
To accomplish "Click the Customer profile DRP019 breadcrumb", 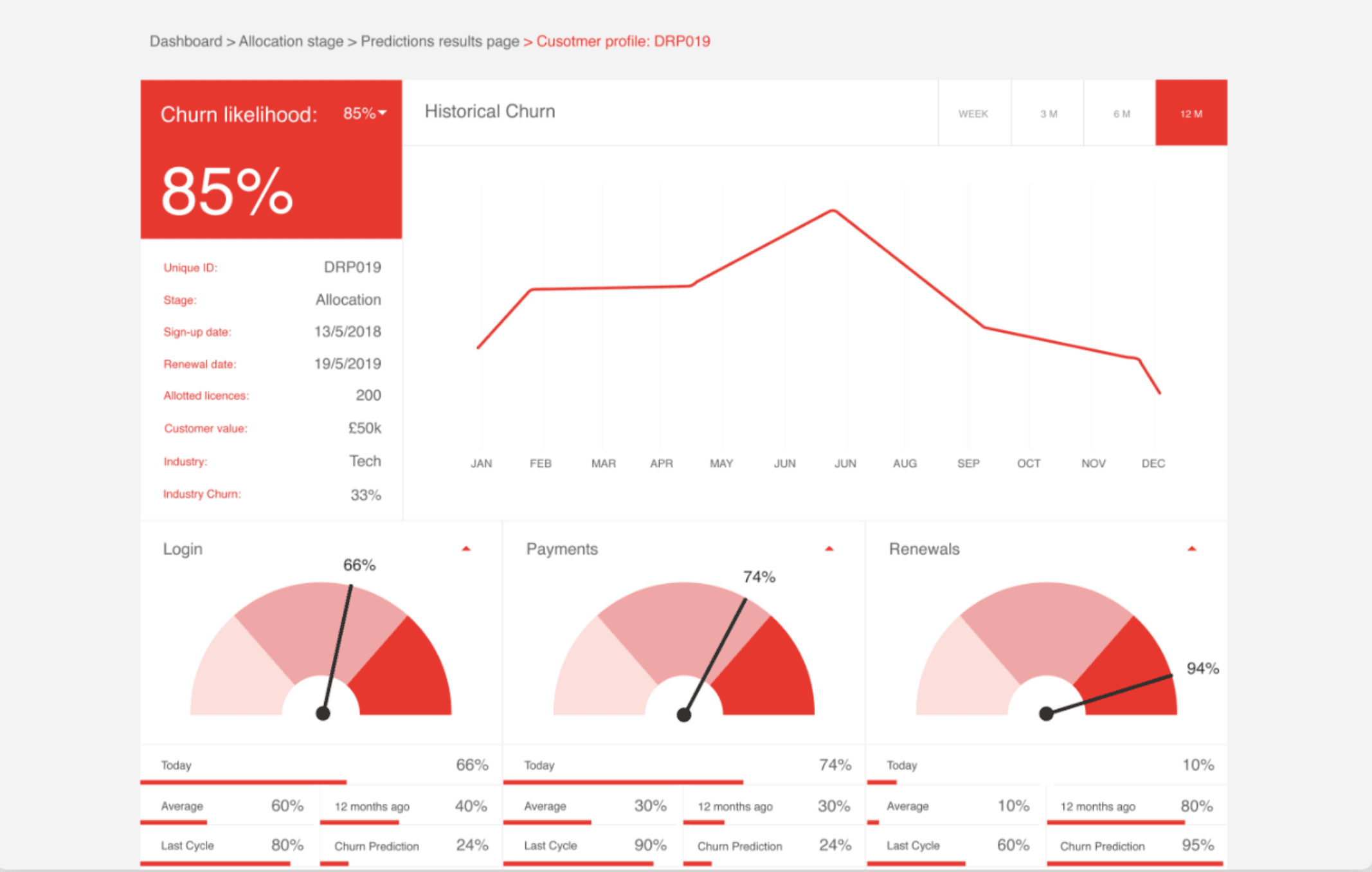I will pyautogui.click(x=624, y=41).
